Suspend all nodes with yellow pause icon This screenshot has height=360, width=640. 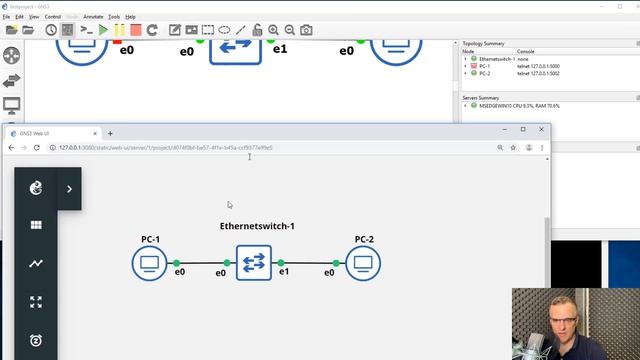point(120,30)
